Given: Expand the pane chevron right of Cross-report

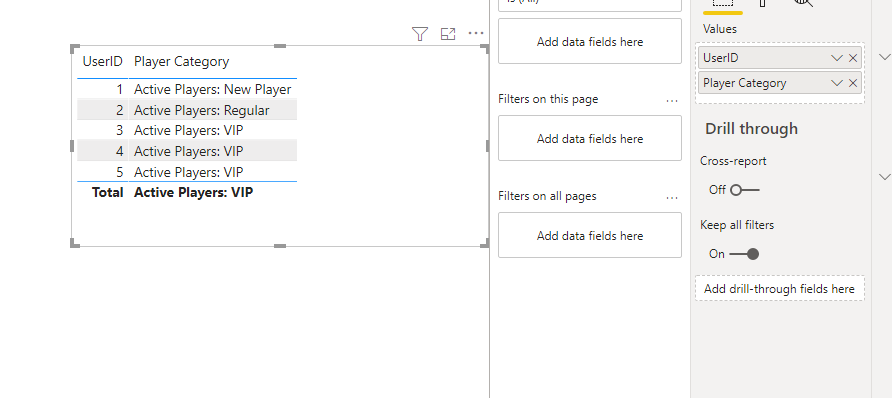Looking at the screenshot, I should coord(885,177).
